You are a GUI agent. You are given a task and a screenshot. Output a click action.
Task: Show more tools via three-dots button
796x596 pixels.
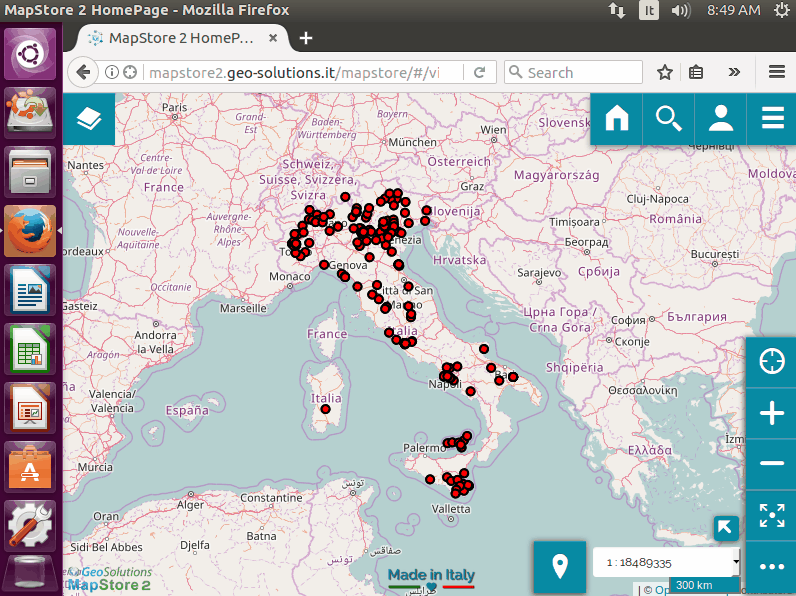772,567
